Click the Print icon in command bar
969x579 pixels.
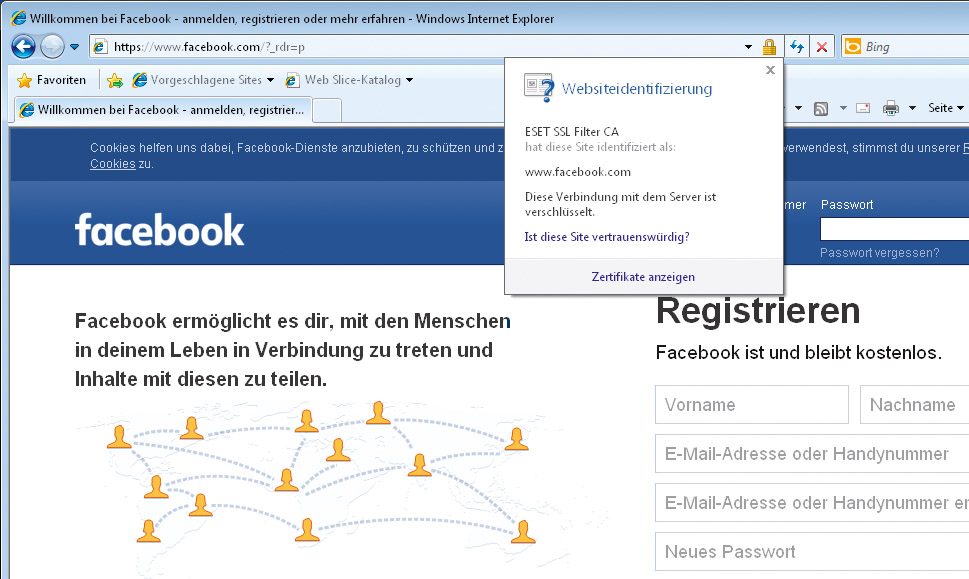click(x=891, y=108)
